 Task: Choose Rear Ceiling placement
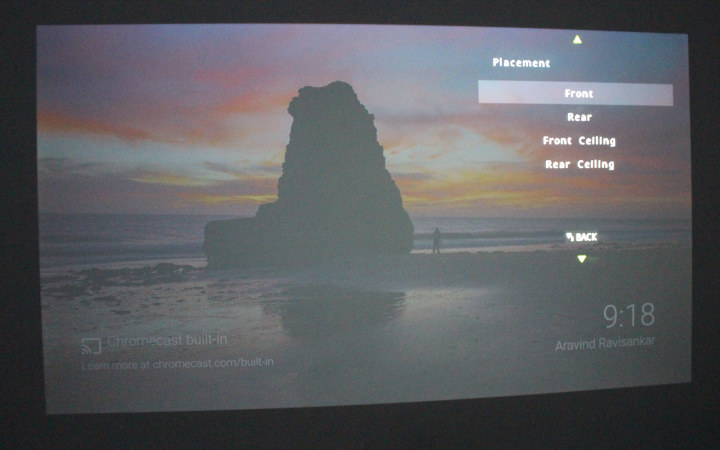579,164
